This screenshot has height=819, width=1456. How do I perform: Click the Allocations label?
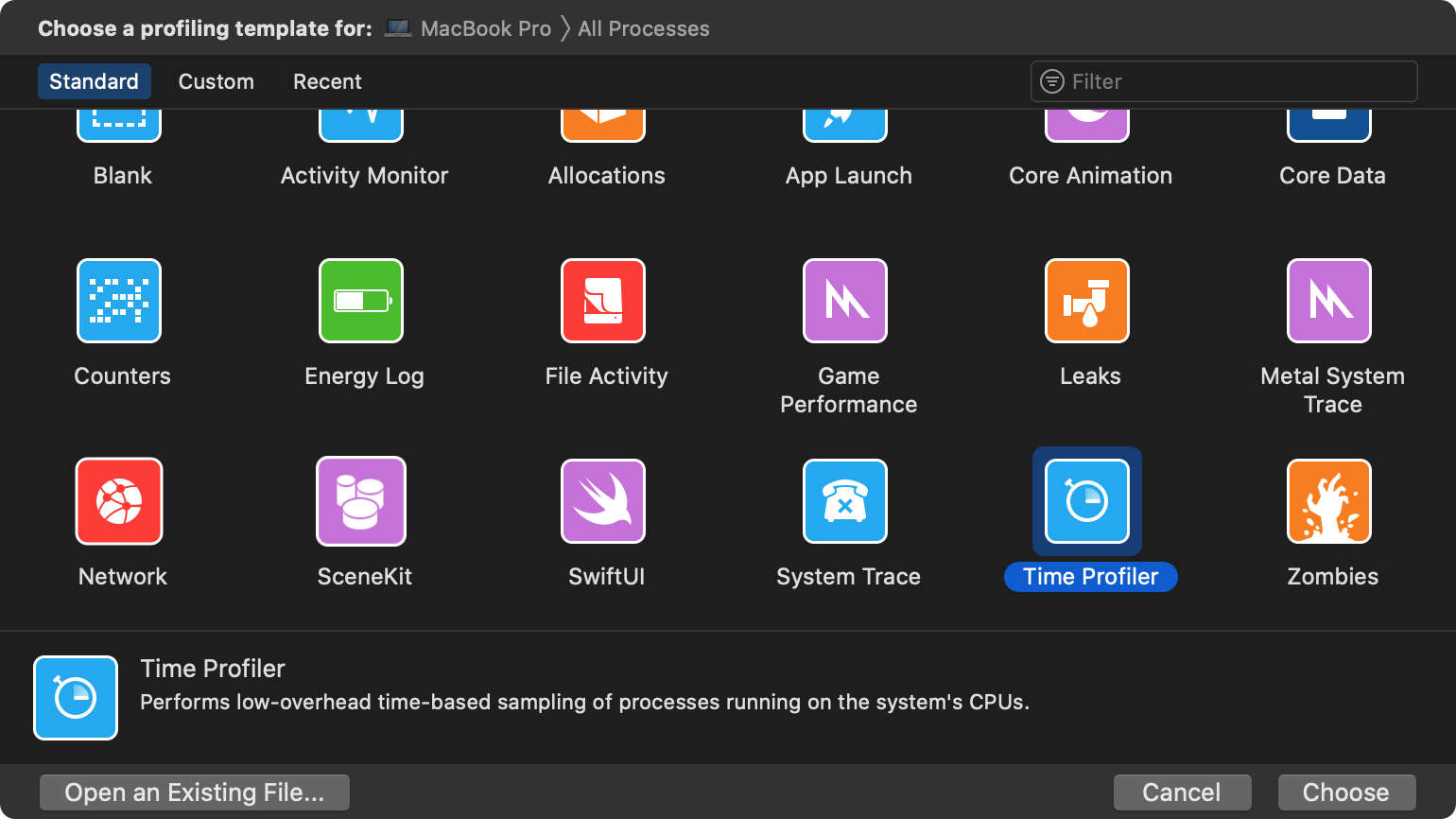click(x=607, y=176)
